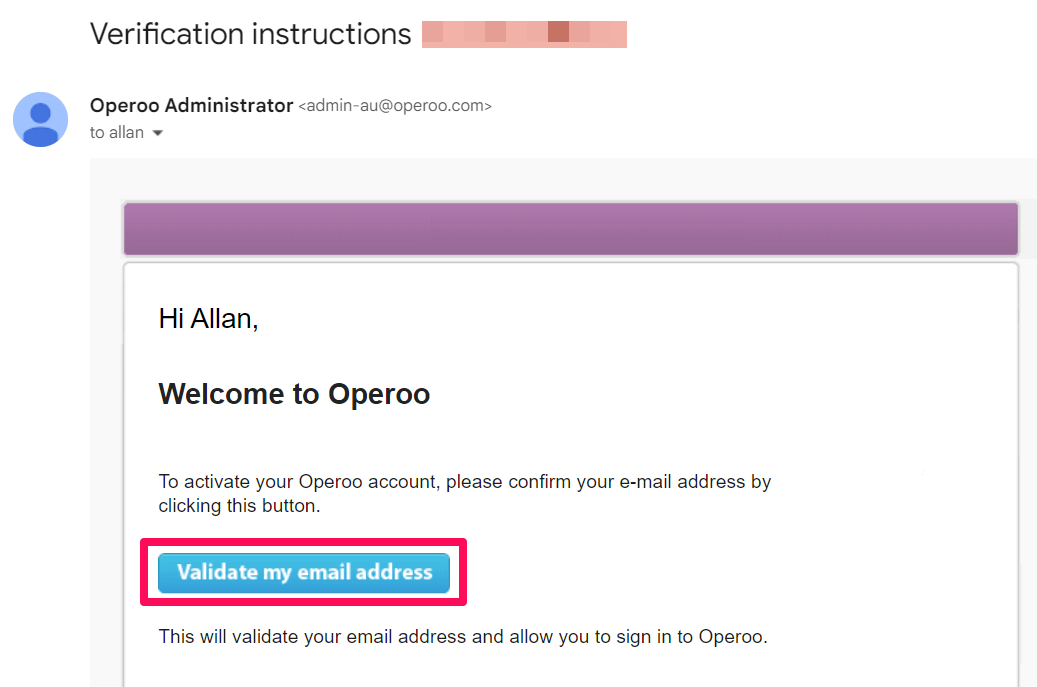This screenshot has width=1037, height=687.
Task: Click the 'clicking this button.' text line
Action: click(239, 506)
